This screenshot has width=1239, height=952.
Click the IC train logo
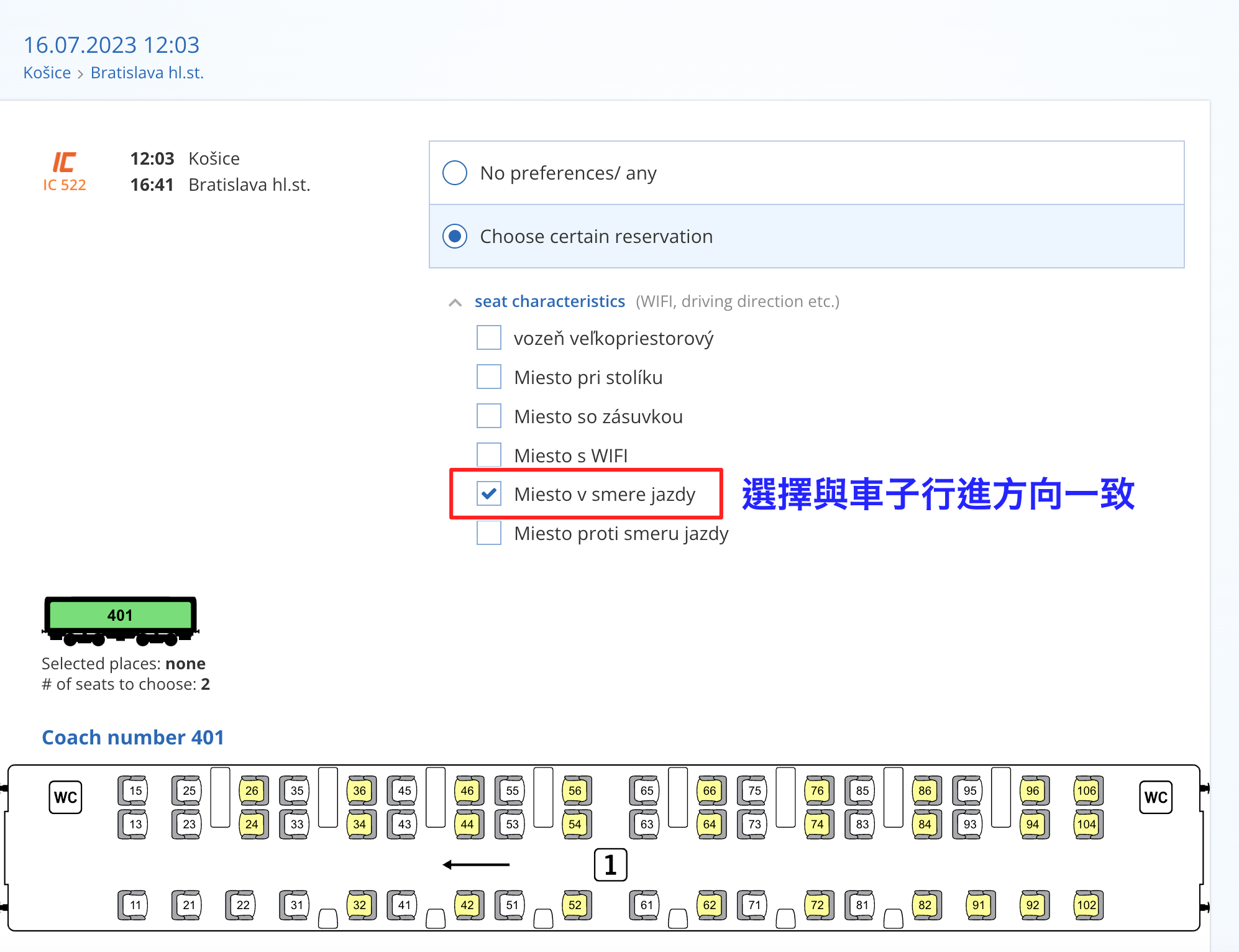(x=64, y=162)
